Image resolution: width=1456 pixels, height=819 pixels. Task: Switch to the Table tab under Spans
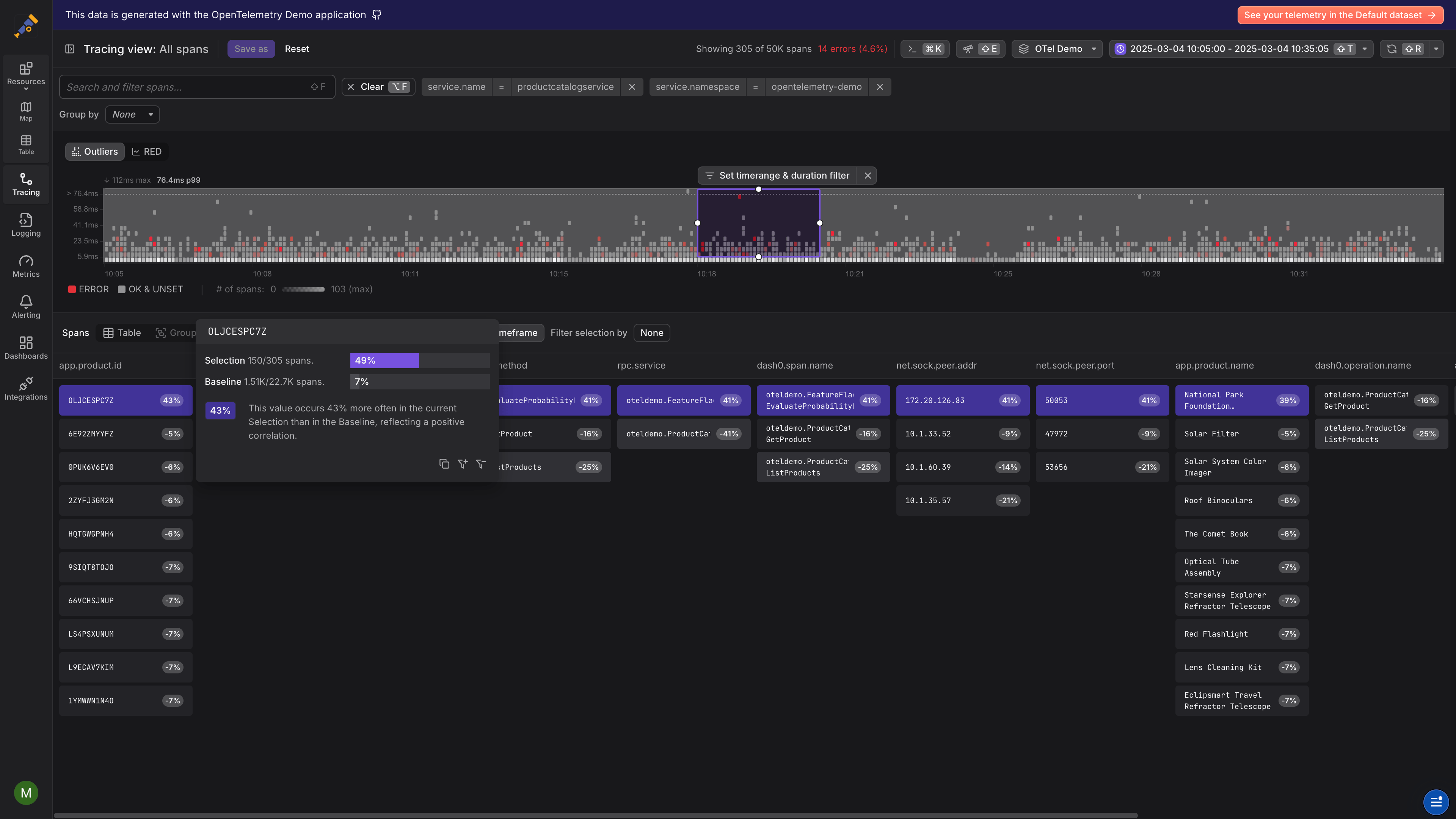tap(122, 333)
